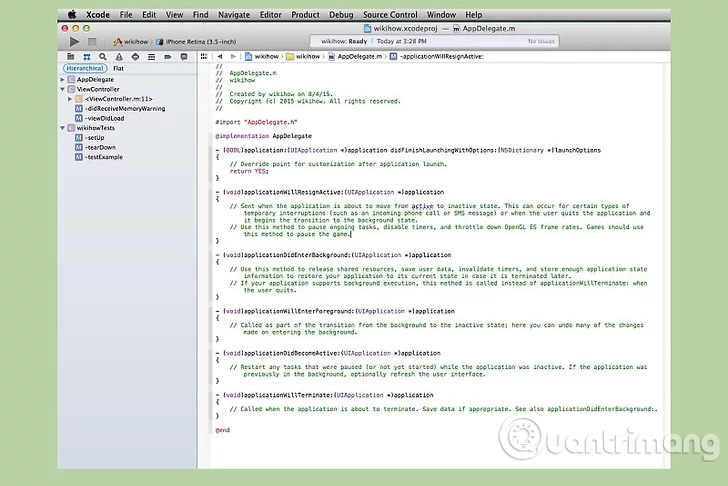
Task: Stop the running app
Action: [x=92, y=42]
